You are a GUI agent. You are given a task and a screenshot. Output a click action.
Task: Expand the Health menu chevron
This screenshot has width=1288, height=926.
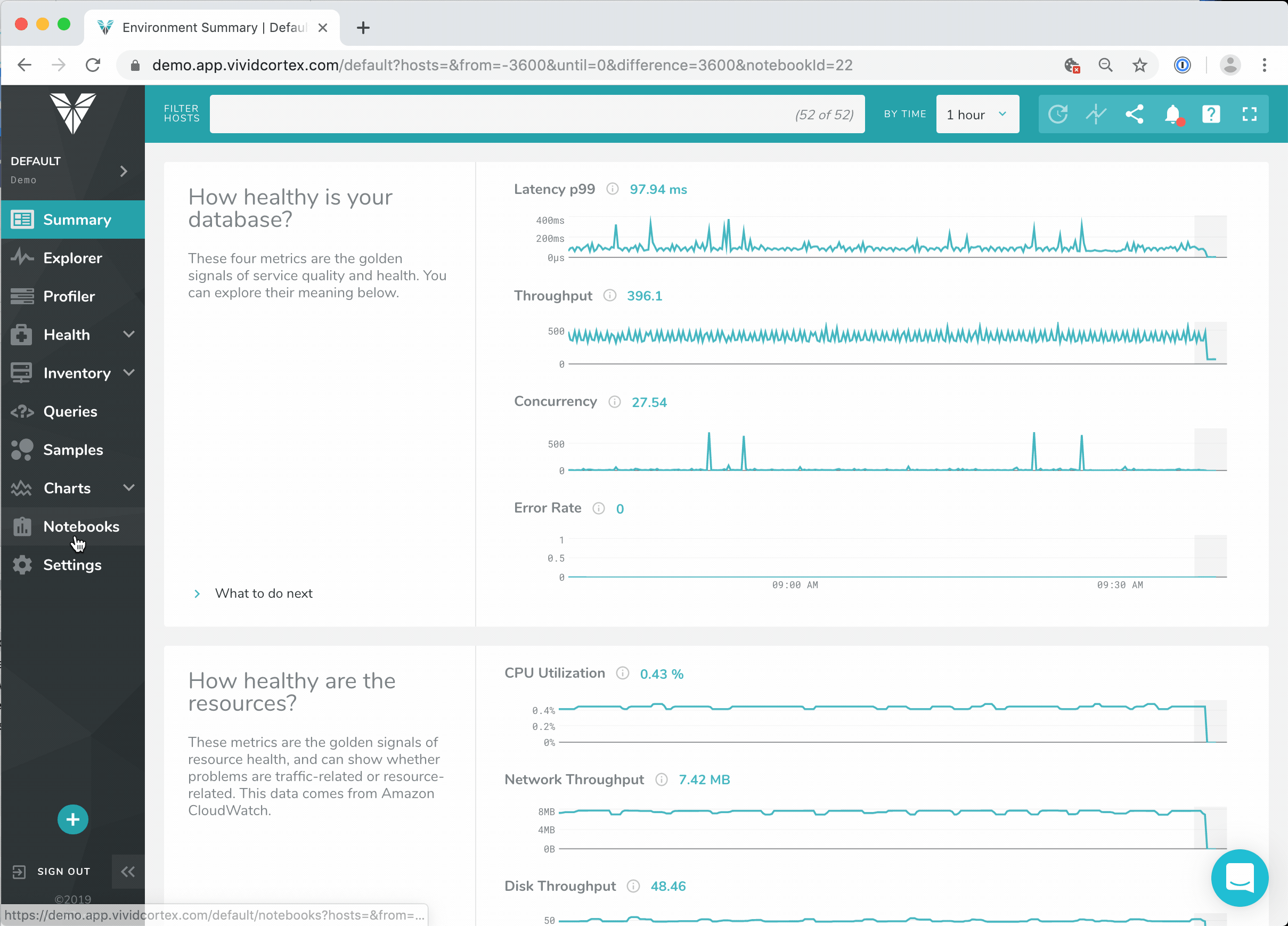tap(129, 334)
